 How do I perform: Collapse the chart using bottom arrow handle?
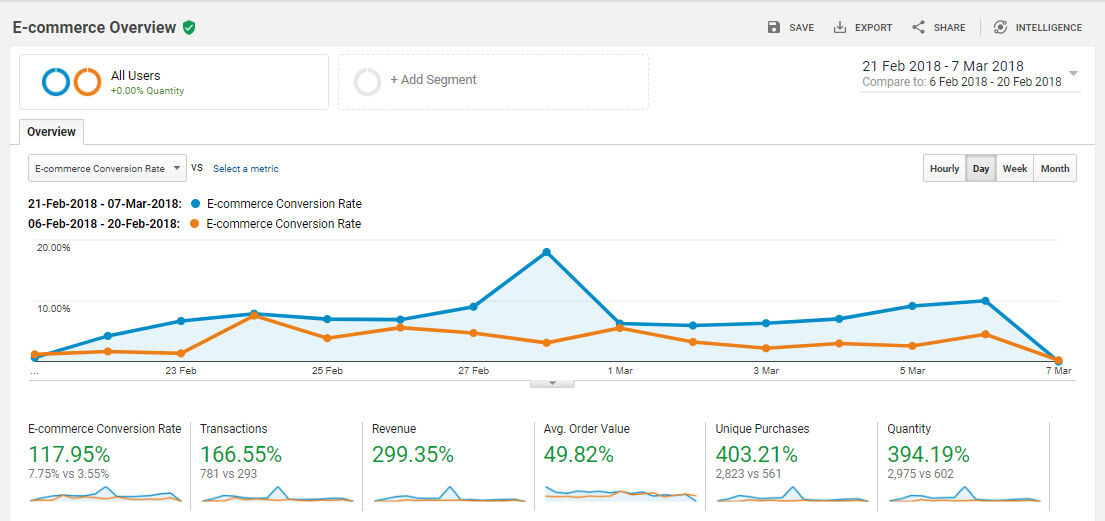(x=552, y=383)
